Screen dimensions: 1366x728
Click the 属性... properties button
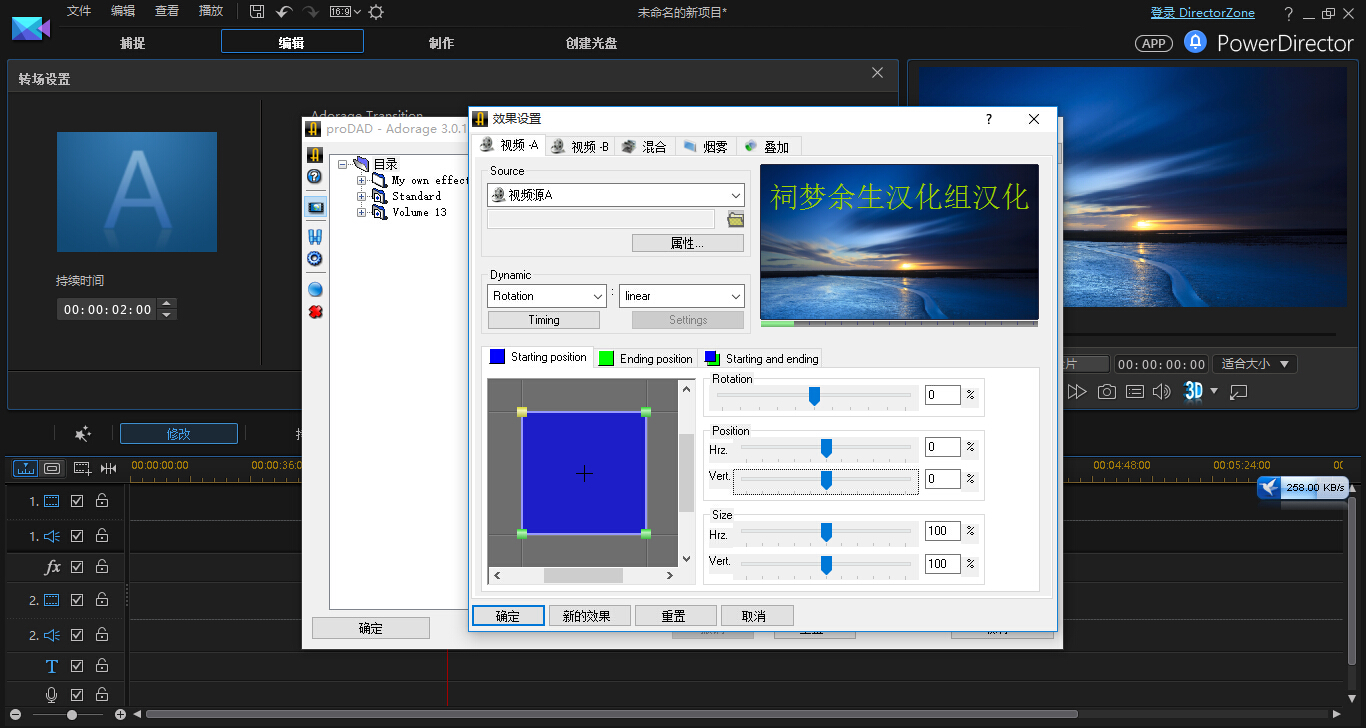click(x=688, y=243)
